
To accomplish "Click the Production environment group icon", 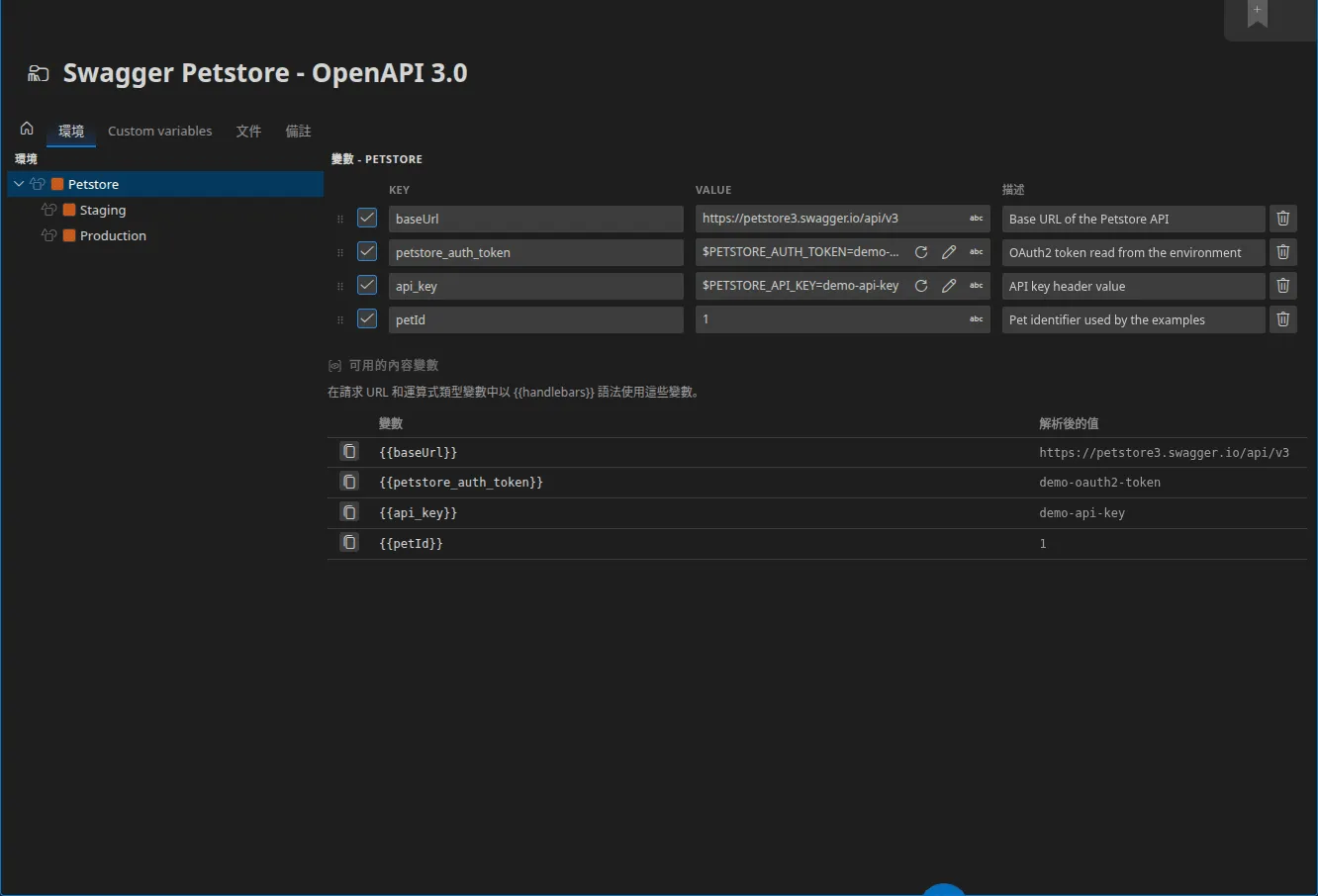I will (49, 235).
